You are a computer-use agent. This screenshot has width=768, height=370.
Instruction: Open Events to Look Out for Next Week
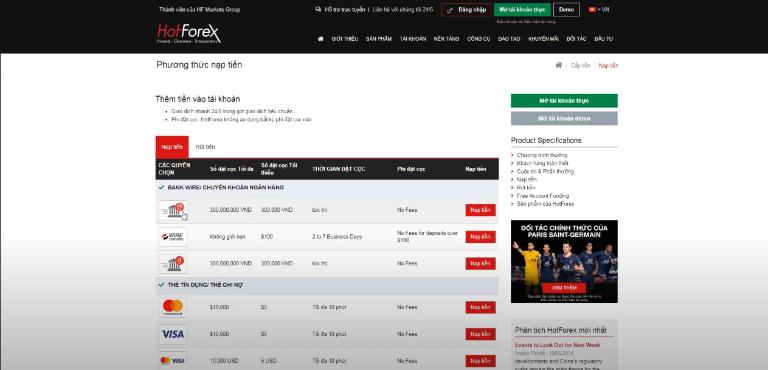(x=557, y=345)
